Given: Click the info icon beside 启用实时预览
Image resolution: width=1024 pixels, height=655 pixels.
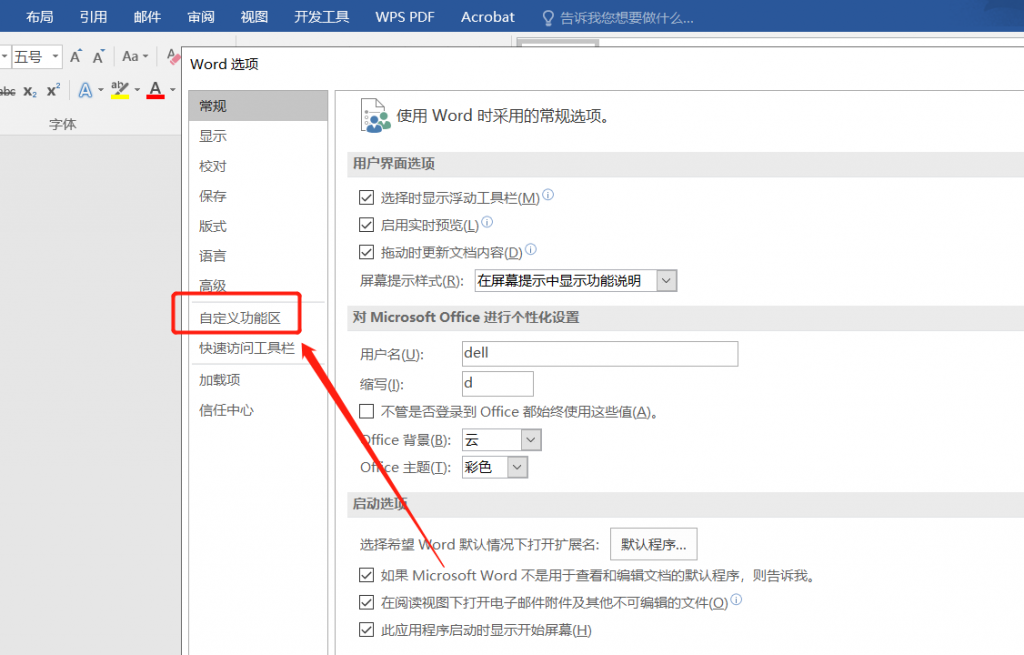Looking at the screenshot, I should coord(487,222).
